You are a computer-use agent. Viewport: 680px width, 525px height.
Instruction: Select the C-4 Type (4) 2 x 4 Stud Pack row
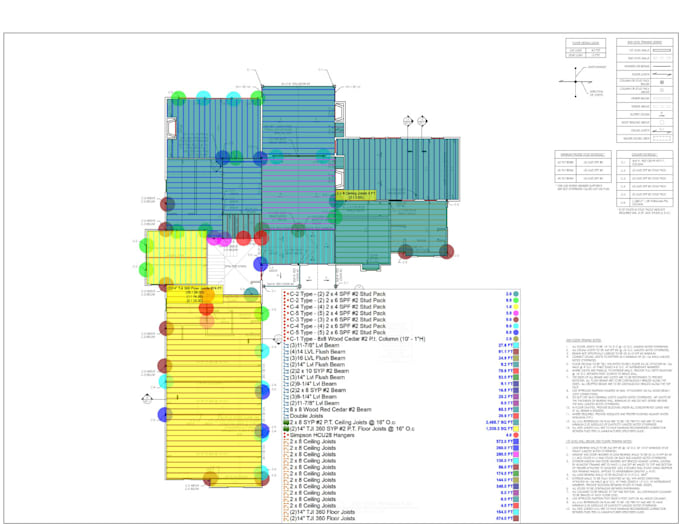point(401,307)
